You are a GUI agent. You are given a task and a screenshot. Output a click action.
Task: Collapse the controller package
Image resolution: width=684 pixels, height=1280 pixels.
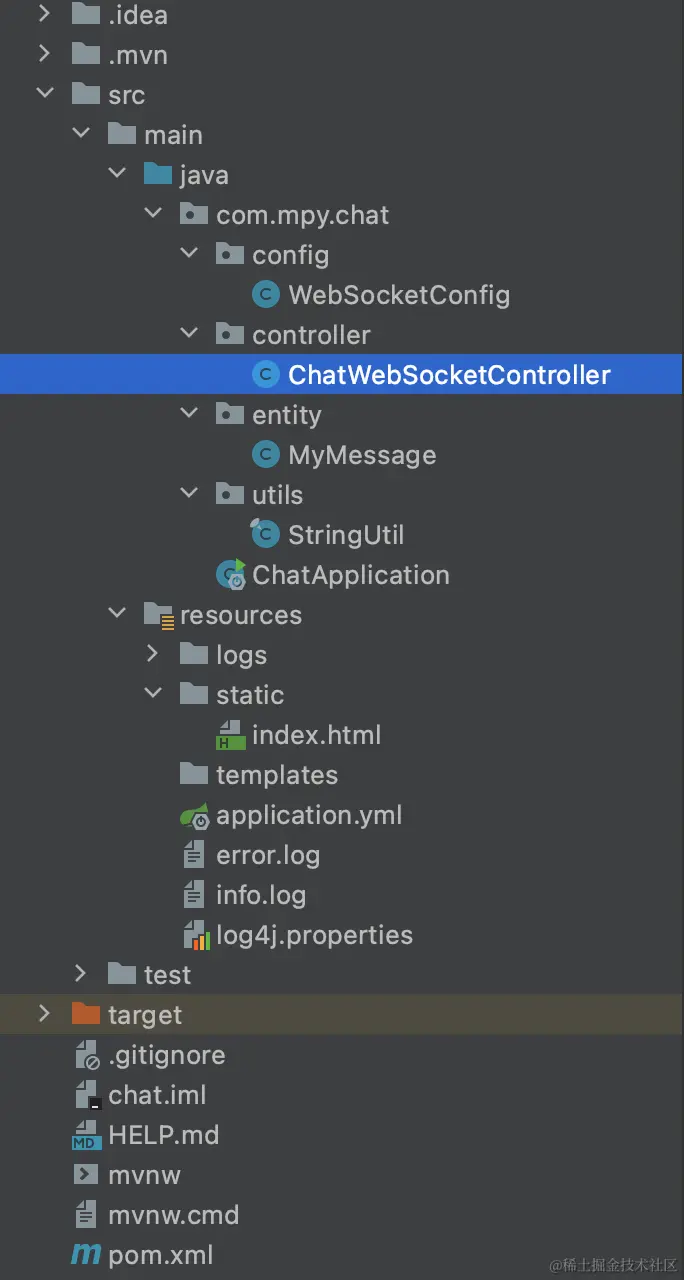189,335
